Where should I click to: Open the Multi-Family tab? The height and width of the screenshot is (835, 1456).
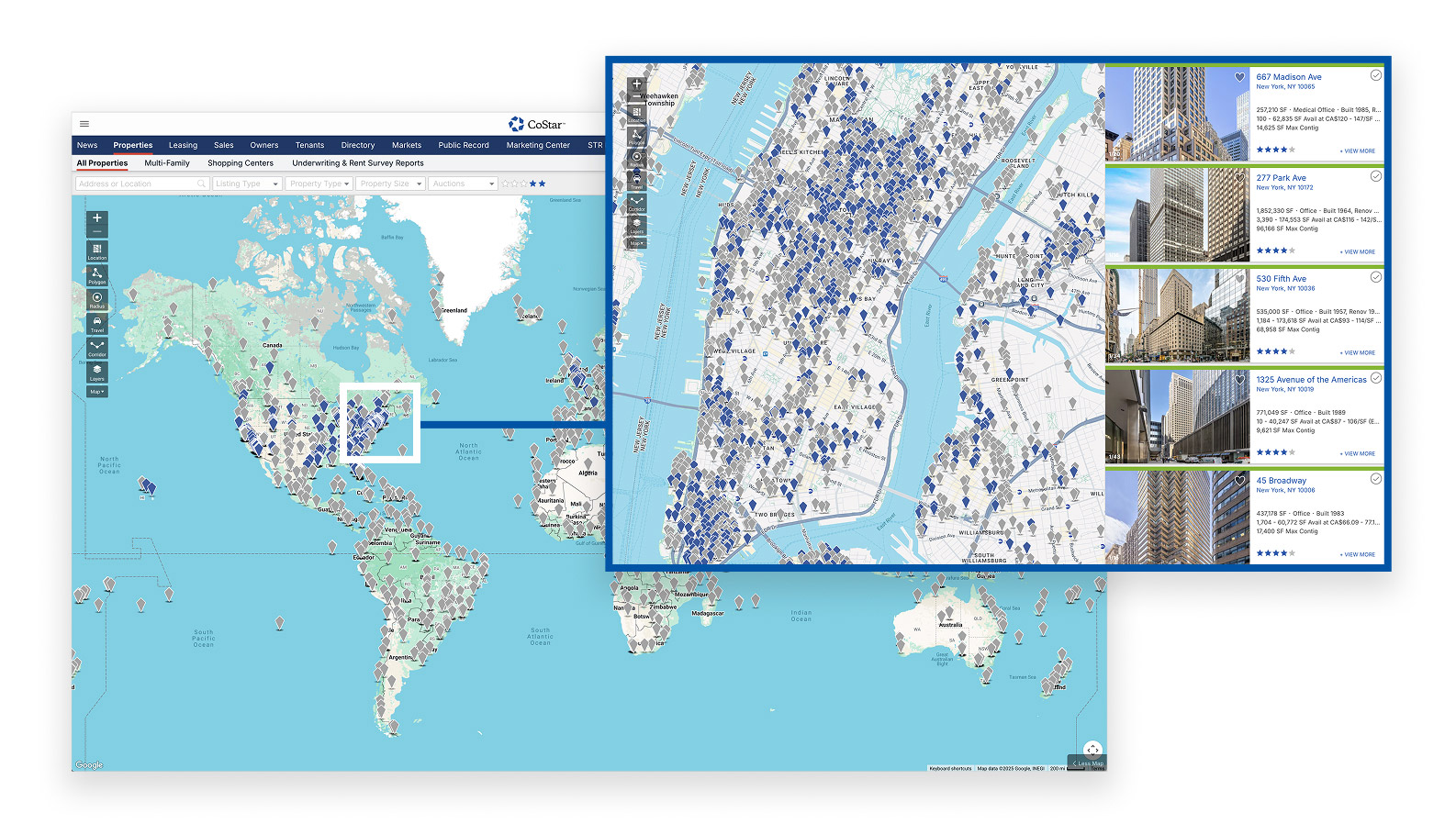[x=167, y=163]
